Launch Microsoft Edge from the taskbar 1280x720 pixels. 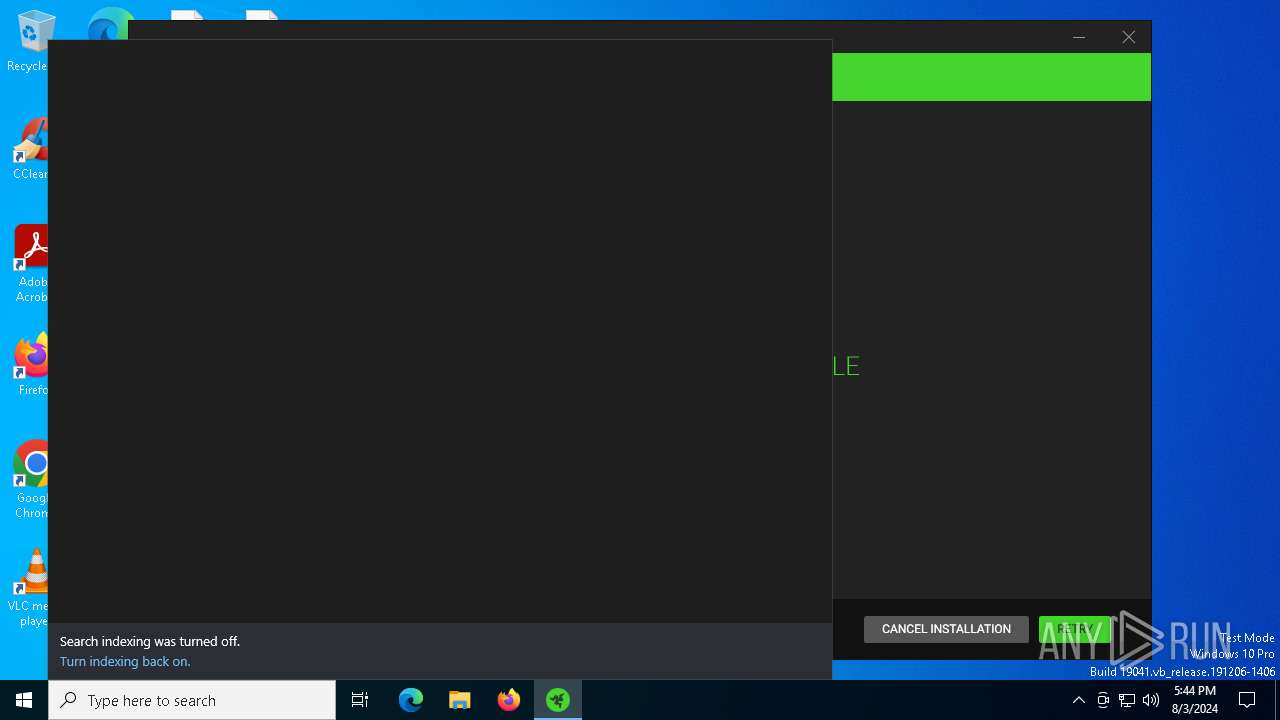(x=411, y=700)
